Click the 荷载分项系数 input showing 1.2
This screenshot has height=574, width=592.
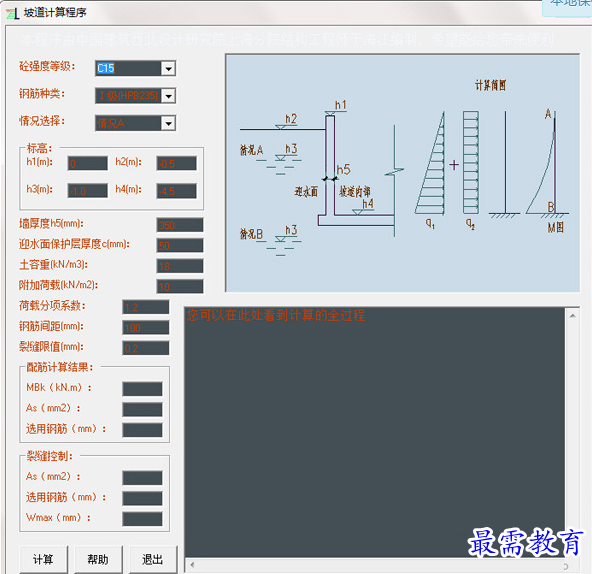146,307
